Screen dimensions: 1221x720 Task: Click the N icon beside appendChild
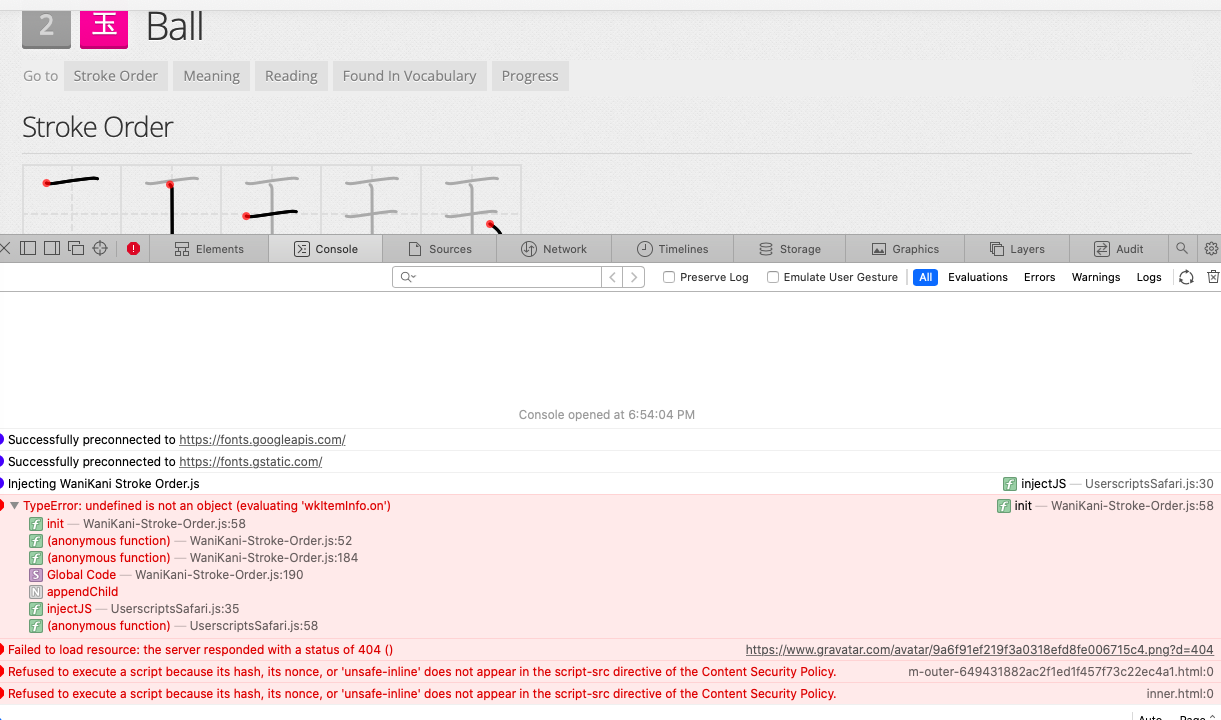point(36,592)
